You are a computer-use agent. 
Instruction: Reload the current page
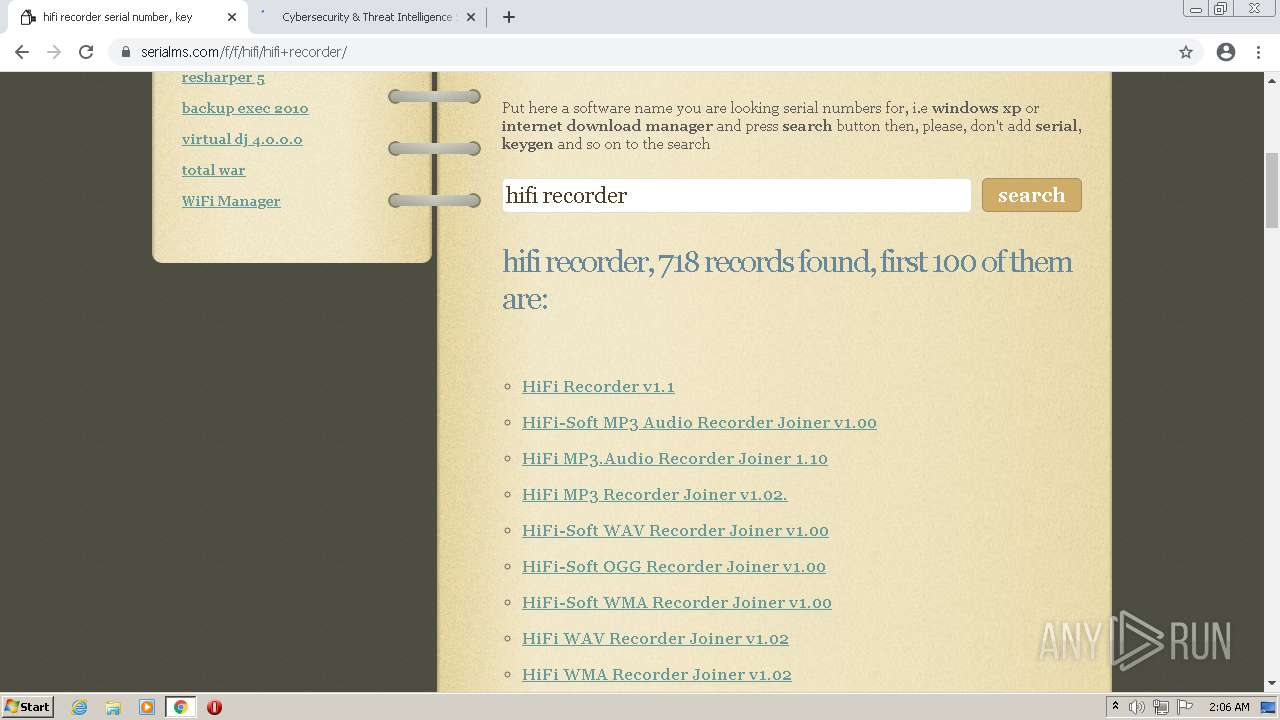click(86, 52)
